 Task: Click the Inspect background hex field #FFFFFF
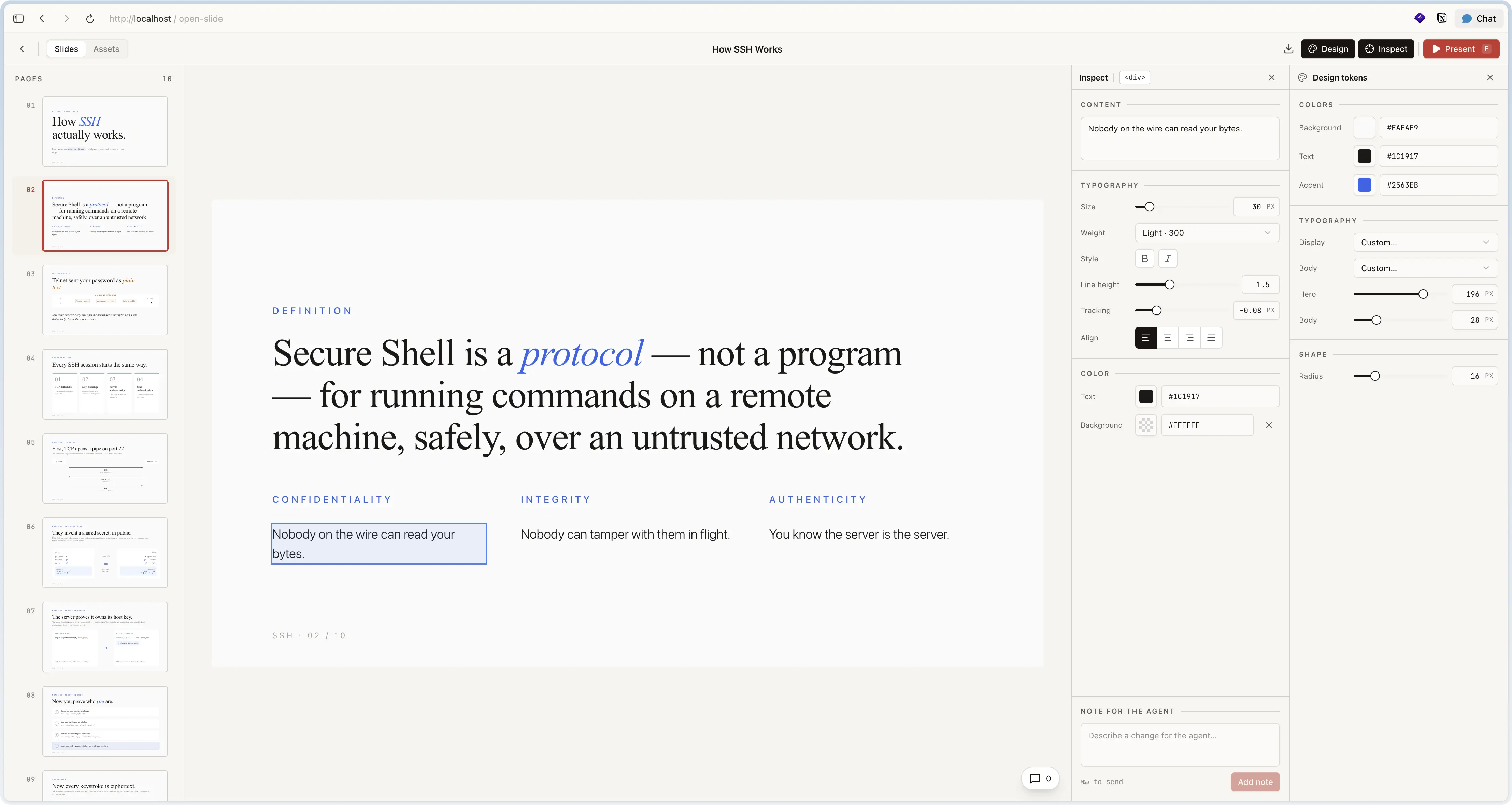1207,425
